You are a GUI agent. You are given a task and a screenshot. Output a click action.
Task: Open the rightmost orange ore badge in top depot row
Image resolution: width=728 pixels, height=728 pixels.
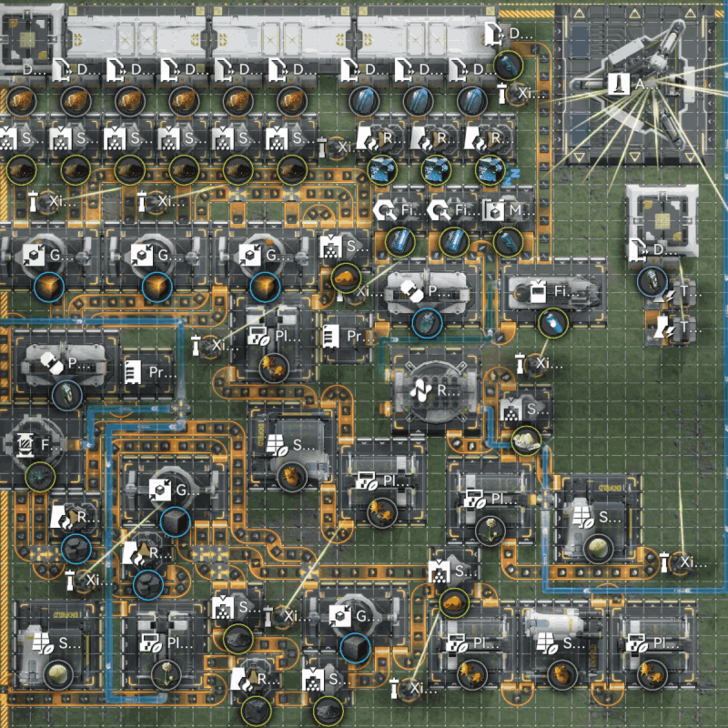(x=292, y=100)
